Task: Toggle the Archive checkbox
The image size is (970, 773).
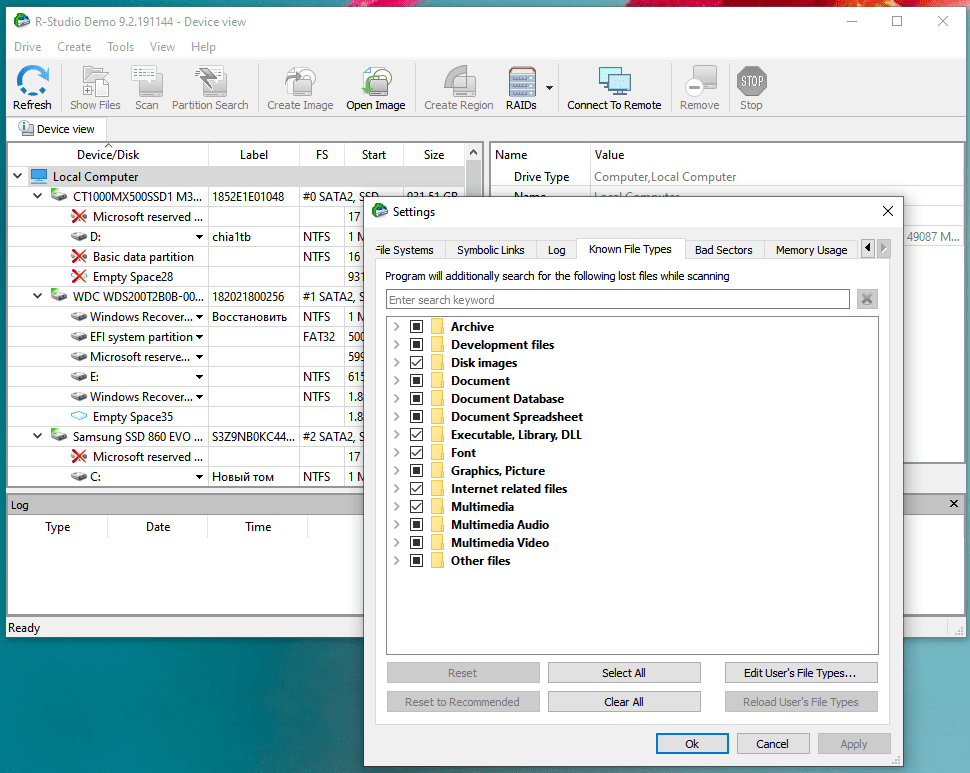Action: 416,327
